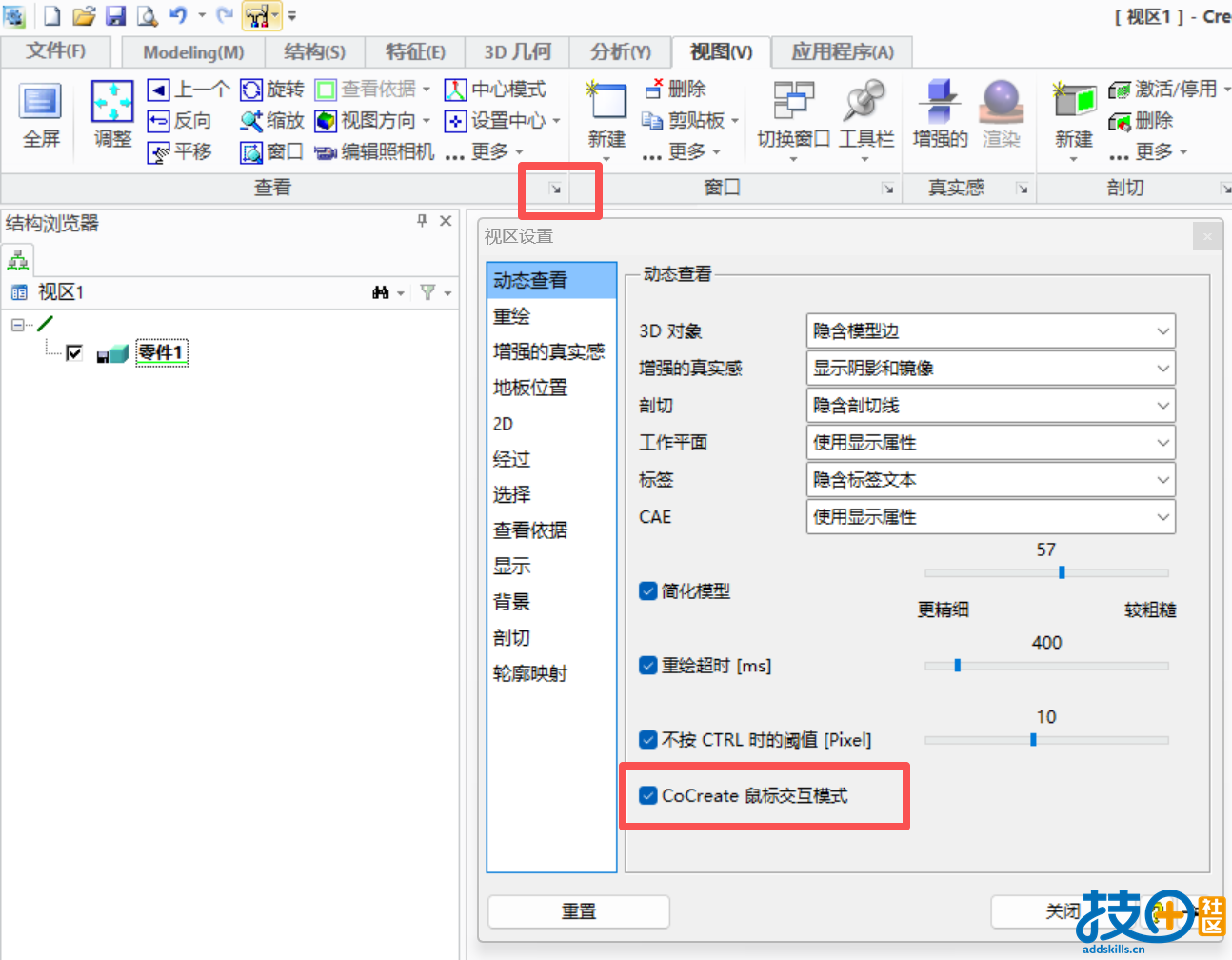Select the 上一个 previous view tool
Viewport: 1232px width, 960px height.
coord(188,90)
